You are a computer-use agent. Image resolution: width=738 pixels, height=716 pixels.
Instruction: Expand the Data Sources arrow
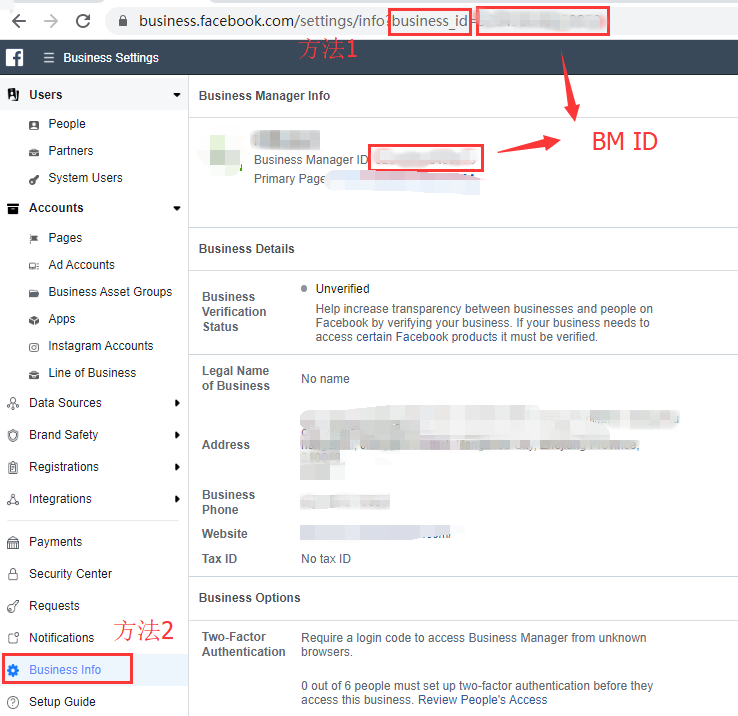point(177,403)
